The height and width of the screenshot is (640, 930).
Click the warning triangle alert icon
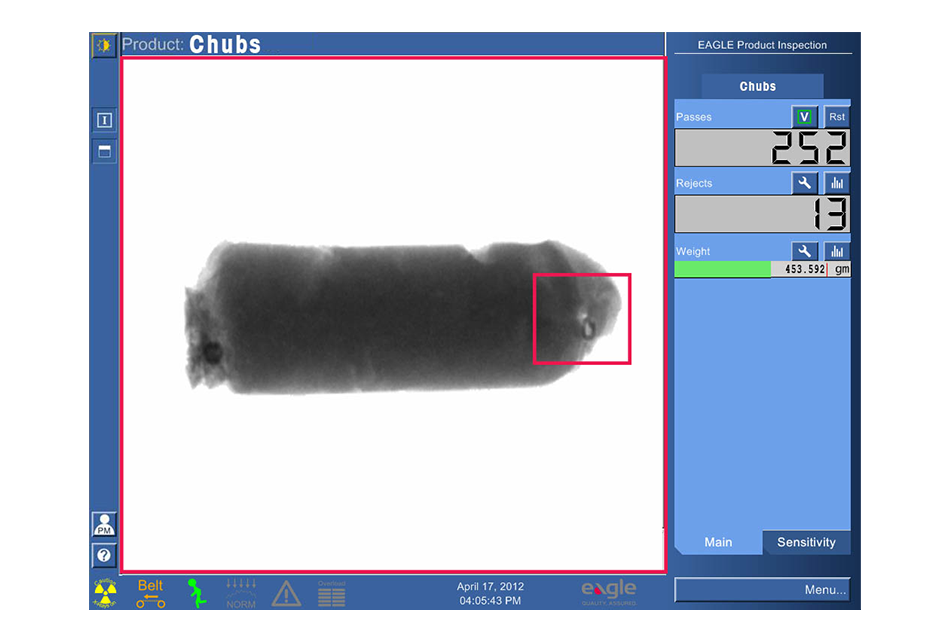tap(286, 594)
